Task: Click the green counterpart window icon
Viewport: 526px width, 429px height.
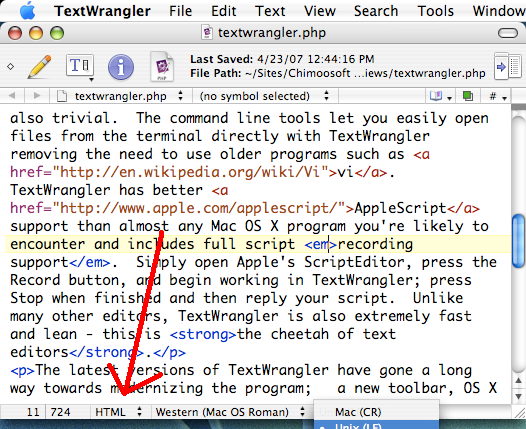Action: tap(467, 97)
